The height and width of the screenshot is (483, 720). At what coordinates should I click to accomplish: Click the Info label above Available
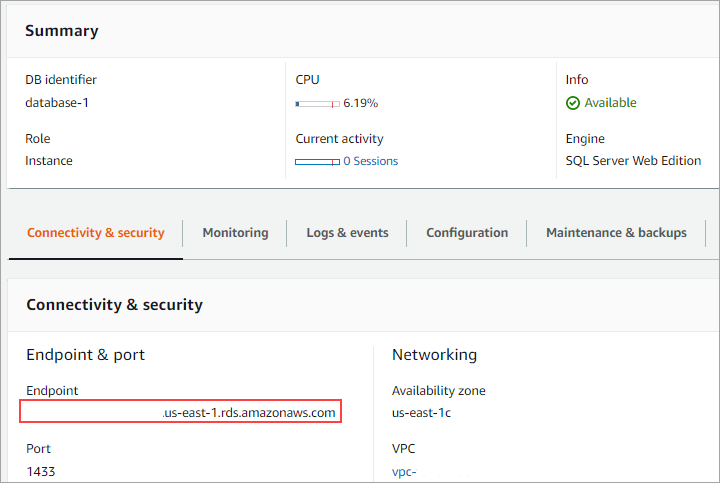[x=577, y=79]
